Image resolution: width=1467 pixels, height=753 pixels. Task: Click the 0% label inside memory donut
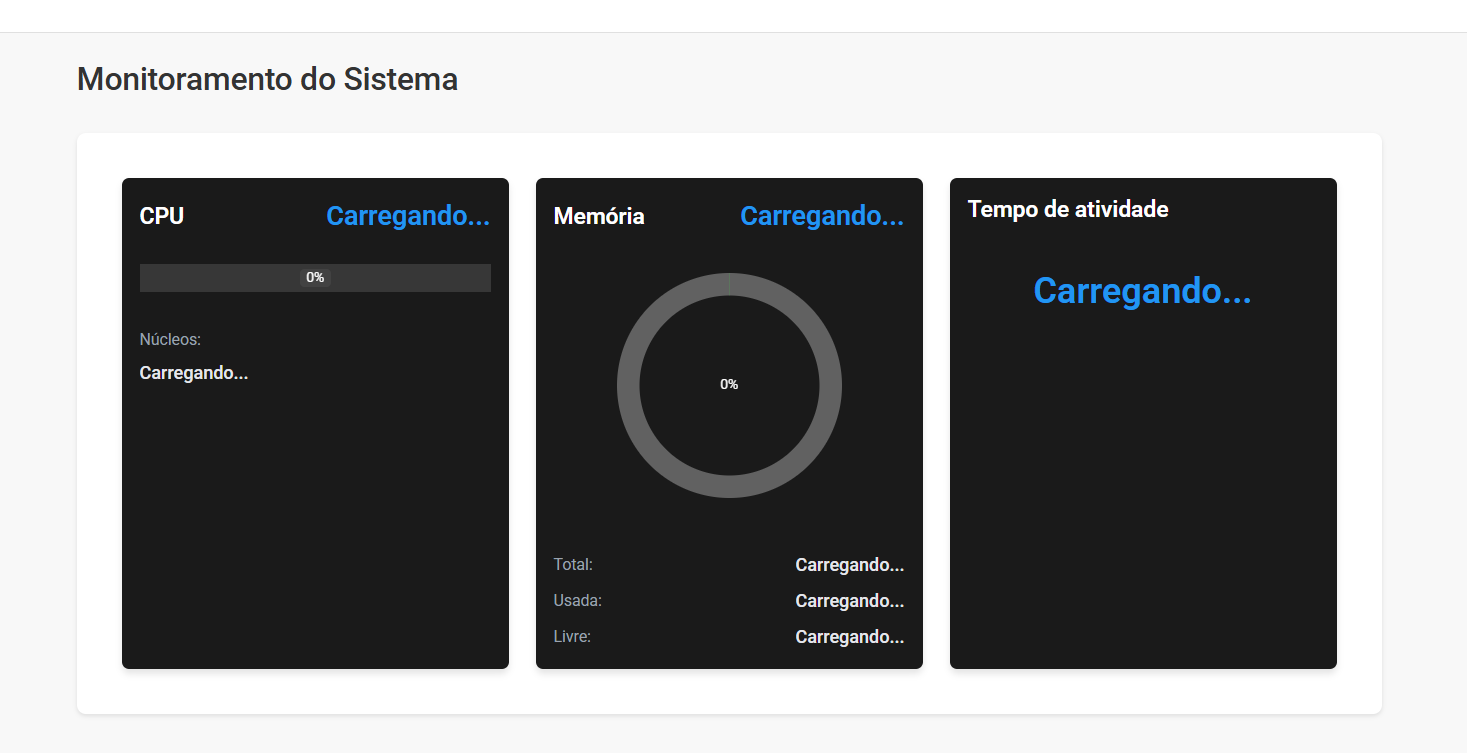click(x=729, y=385)
